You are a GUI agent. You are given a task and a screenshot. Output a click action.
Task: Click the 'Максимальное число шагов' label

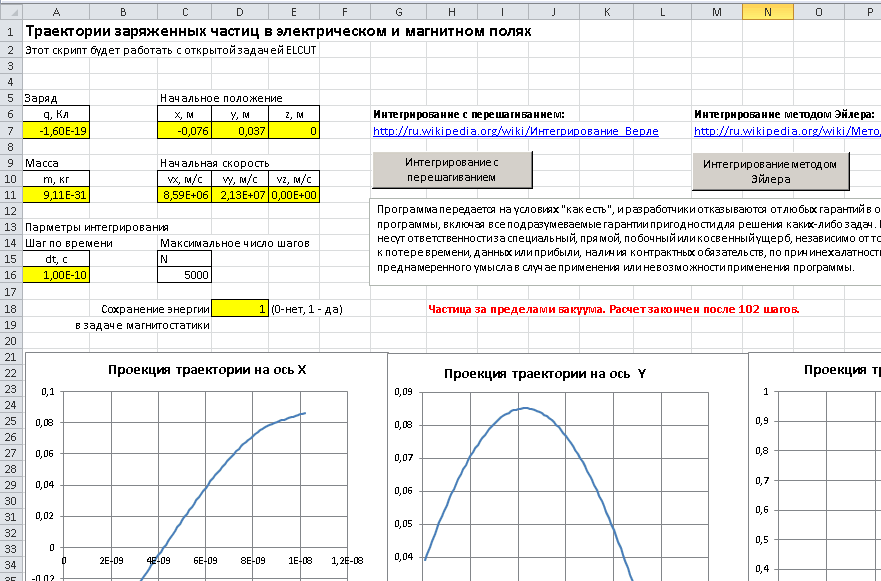(234, 243)
